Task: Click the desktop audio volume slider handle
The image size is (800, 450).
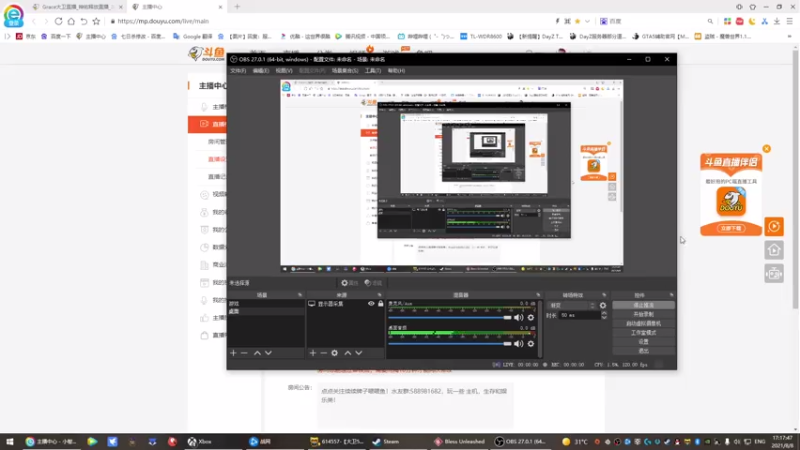Action: tap(507, 344)
